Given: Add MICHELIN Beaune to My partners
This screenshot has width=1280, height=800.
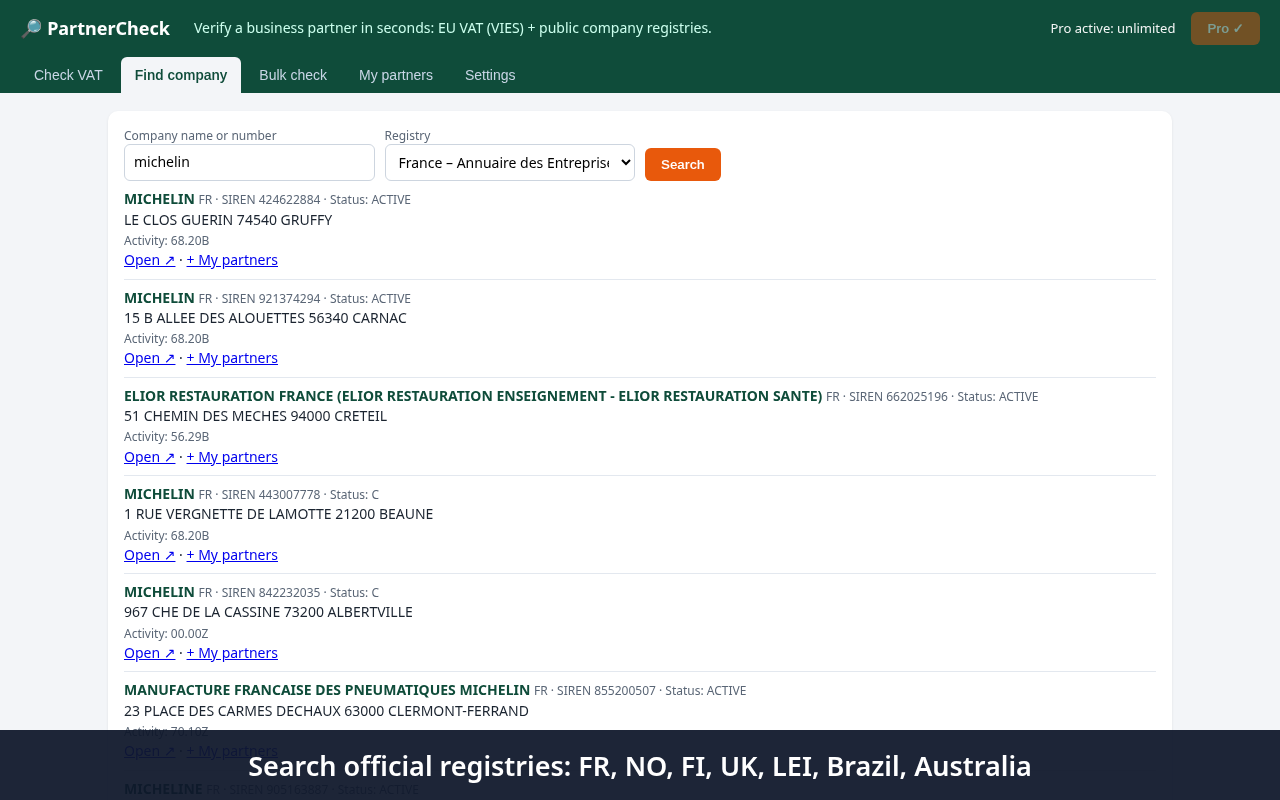Looking at the screenshot, I should [x=232, y=555].
